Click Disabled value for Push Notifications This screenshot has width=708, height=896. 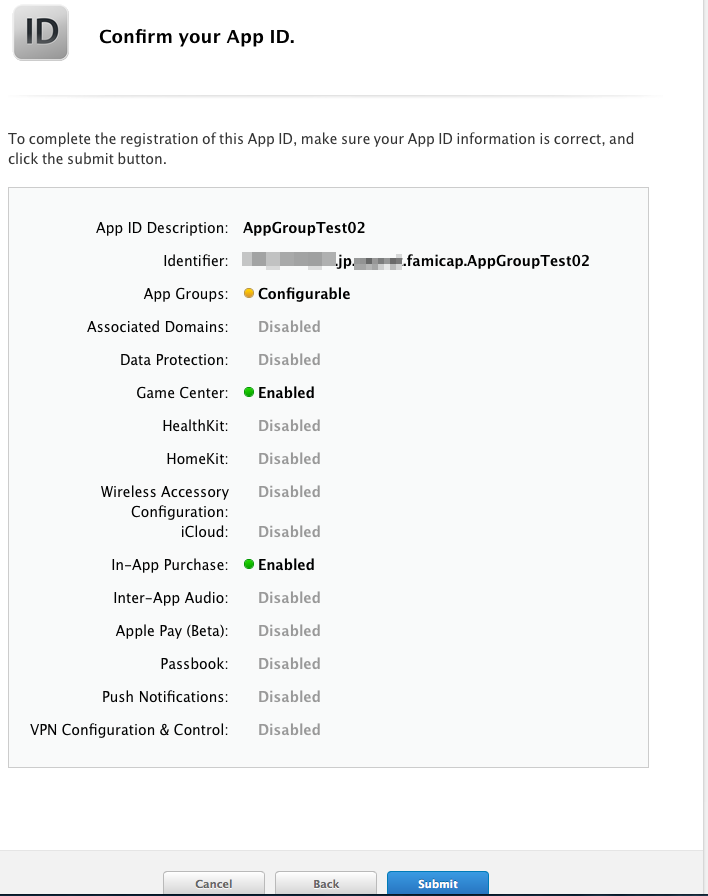click(289, 697)
